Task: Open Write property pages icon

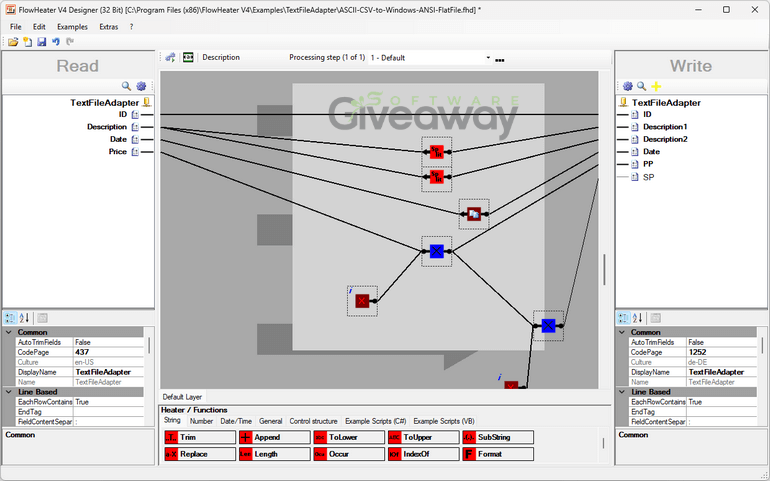Action: pyautogui.click(x=656, y=318)
